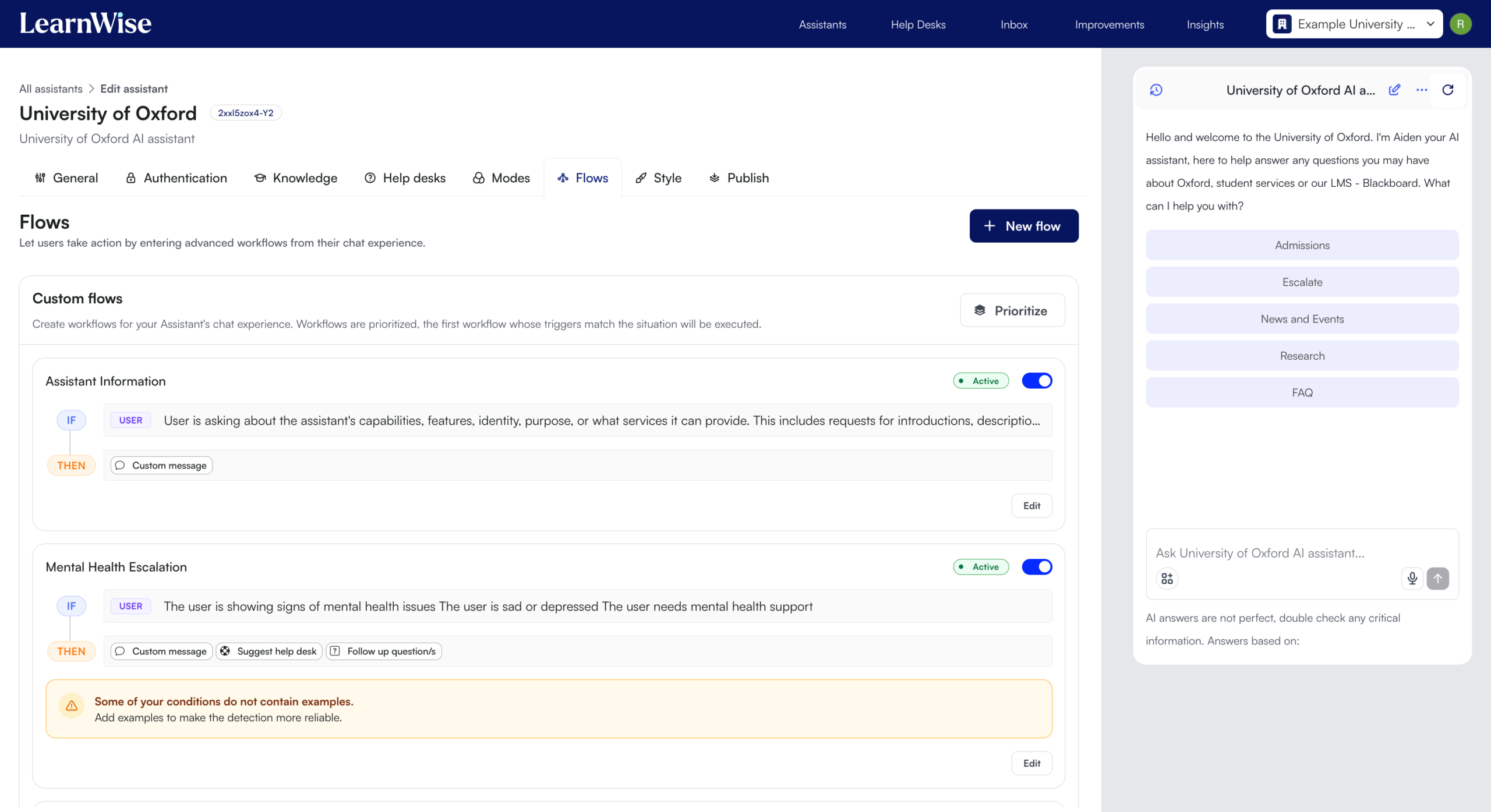Viewport: 1491px width, 812px height.
Task: Open chat history clock icon
Action: click(1156, 90)
